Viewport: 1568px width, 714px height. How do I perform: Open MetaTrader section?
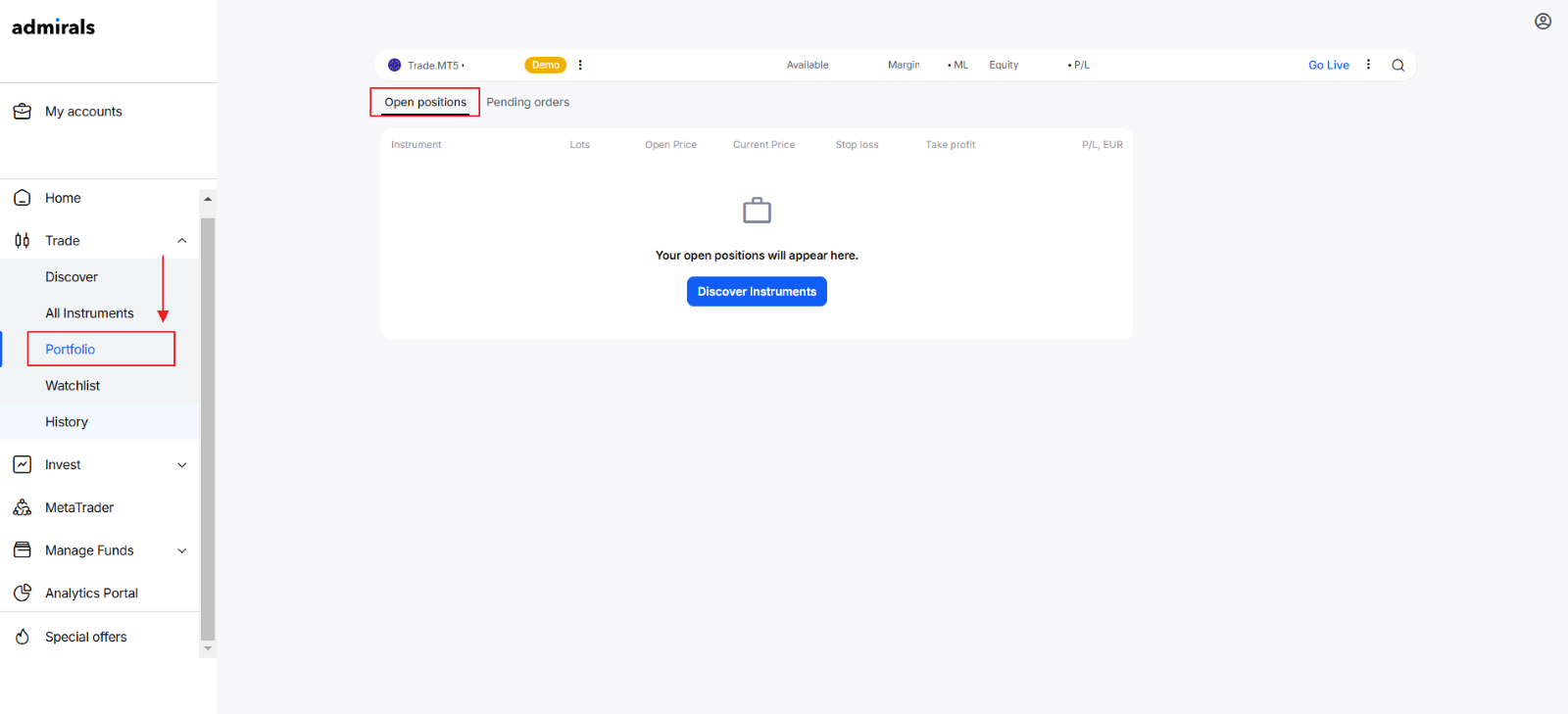click(x=79, y=507)
